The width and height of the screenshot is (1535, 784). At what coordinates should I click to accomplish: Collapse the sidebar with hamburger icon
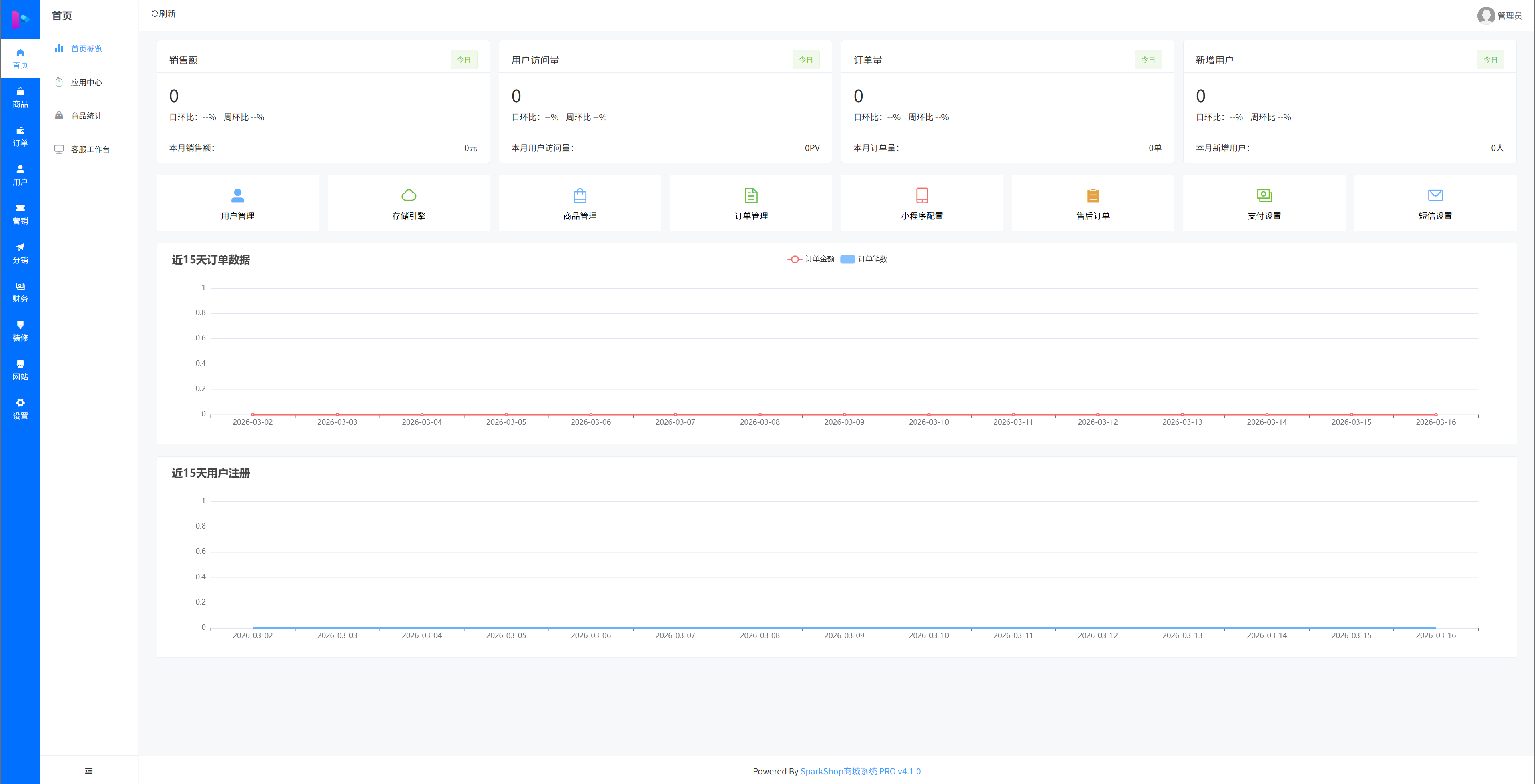[89, 770]
